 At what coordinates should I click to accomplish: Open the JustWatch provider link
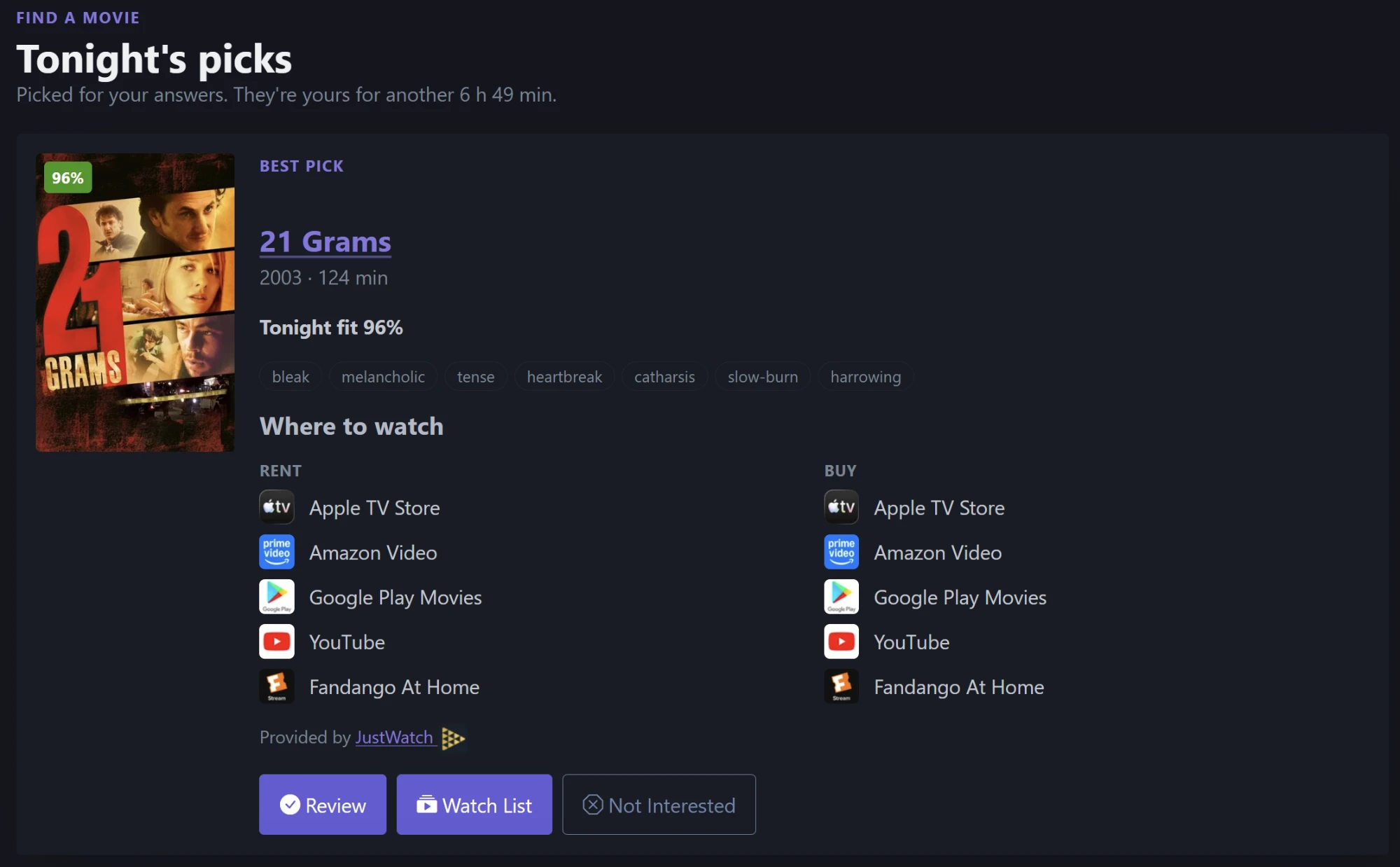pyautogui.click(x=394, y=737)
